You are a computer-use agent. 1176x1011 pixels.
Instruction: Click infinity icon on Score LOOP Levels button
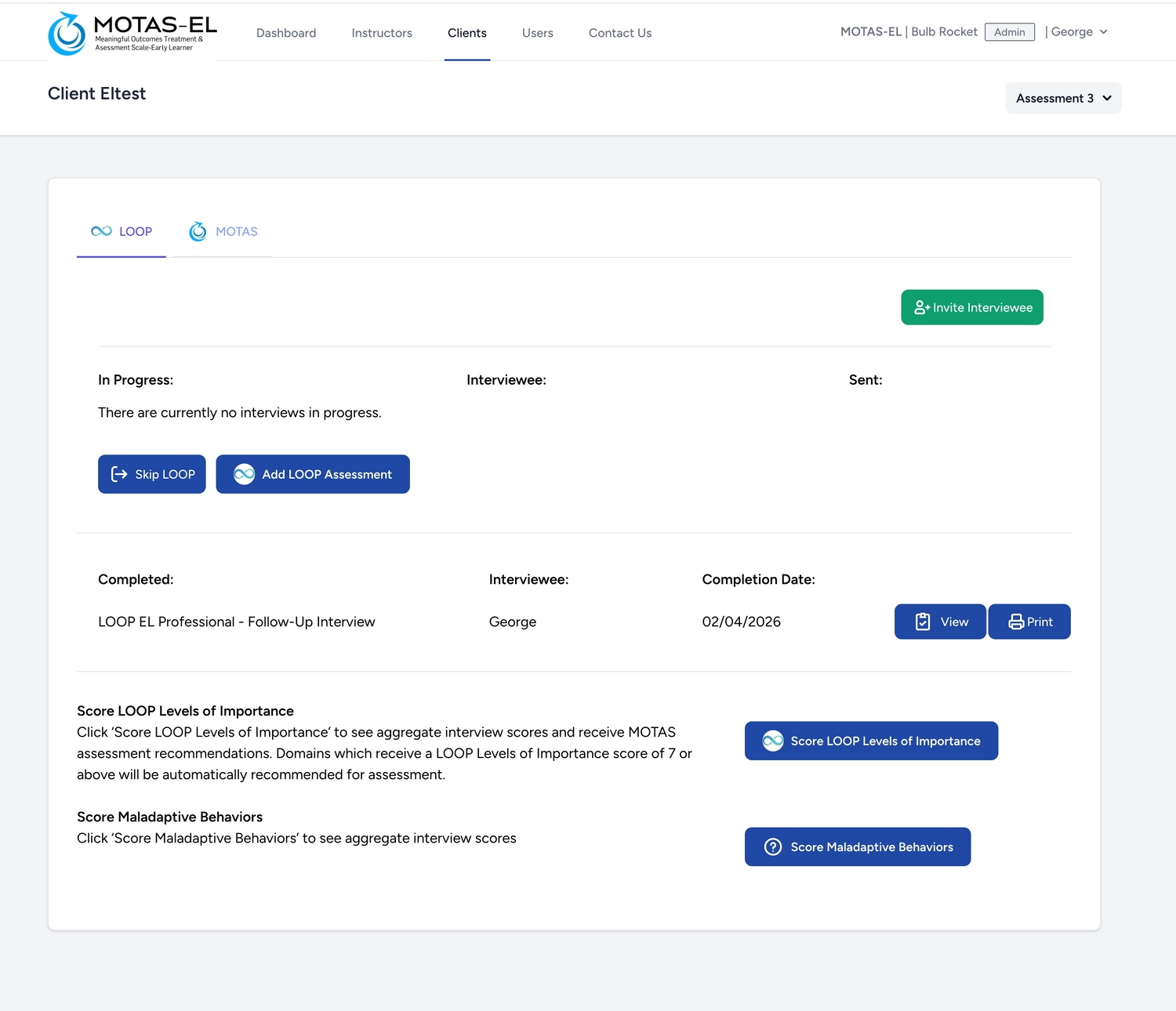[773, 741]
